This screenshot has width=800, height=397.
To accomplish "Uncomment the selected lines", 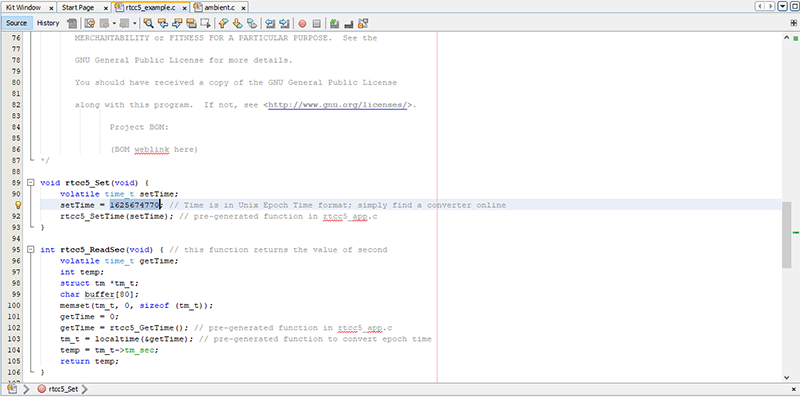I will pyautogui.click(x=349, y=23).
